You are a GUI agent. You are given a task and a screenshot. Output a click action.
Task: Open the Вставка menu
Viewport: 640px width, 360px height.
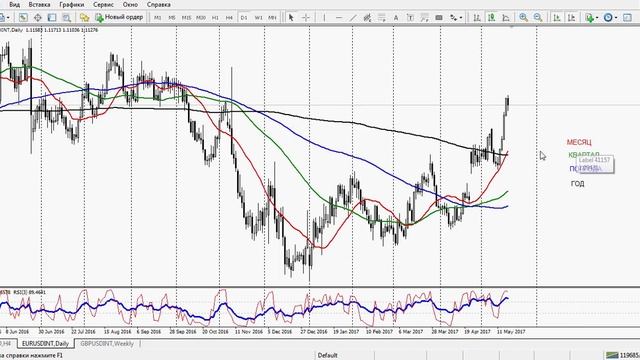point(40,4)
